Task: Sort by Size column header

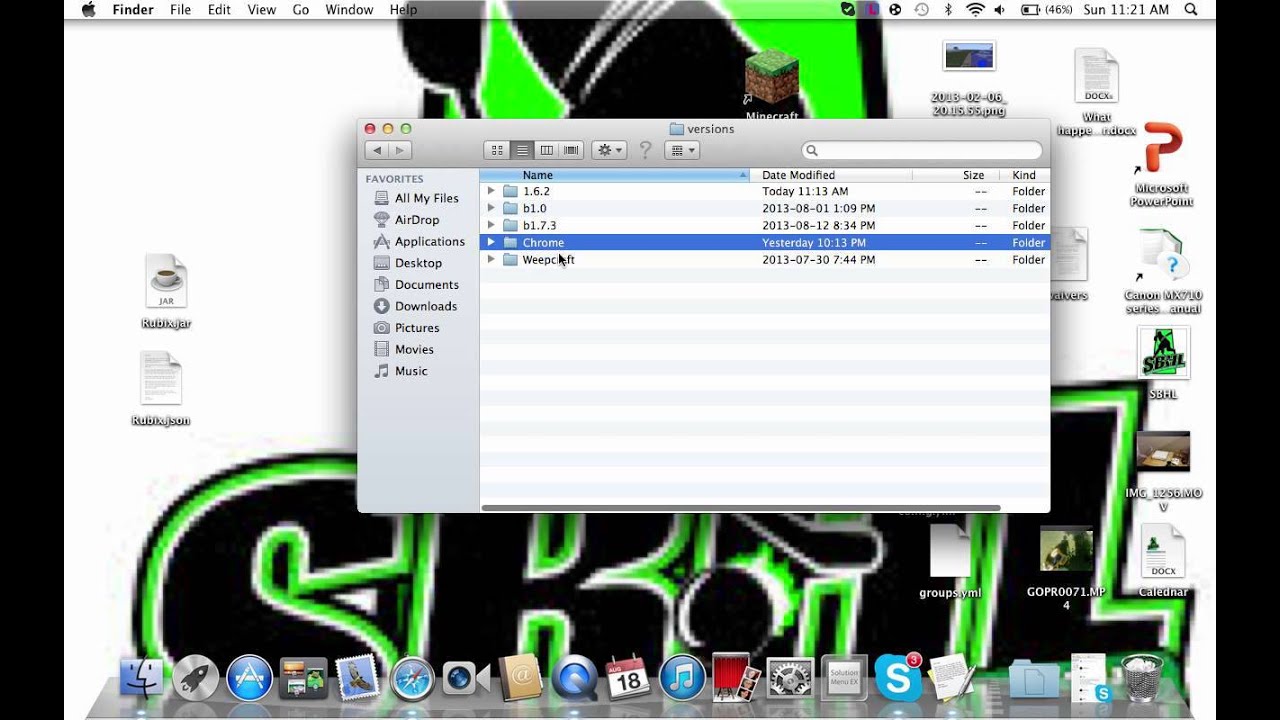Action: tap(955, 175)
